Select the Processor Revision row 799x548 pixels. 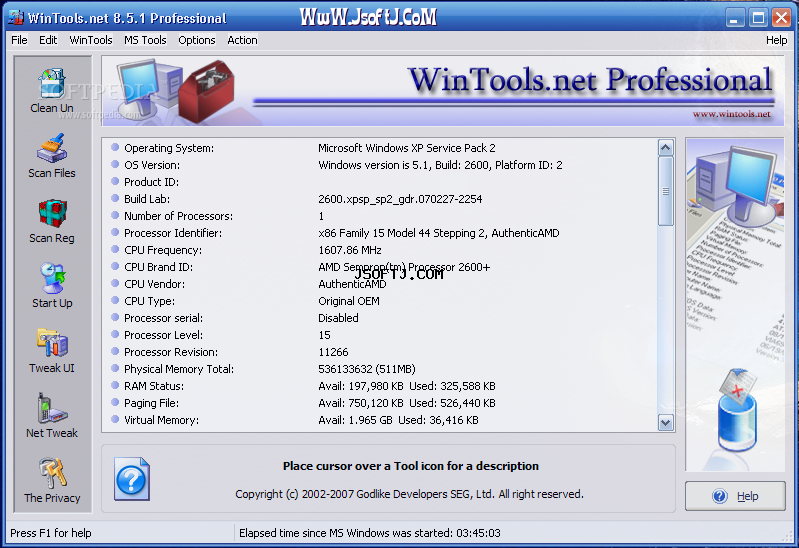(x=381, y=352)
